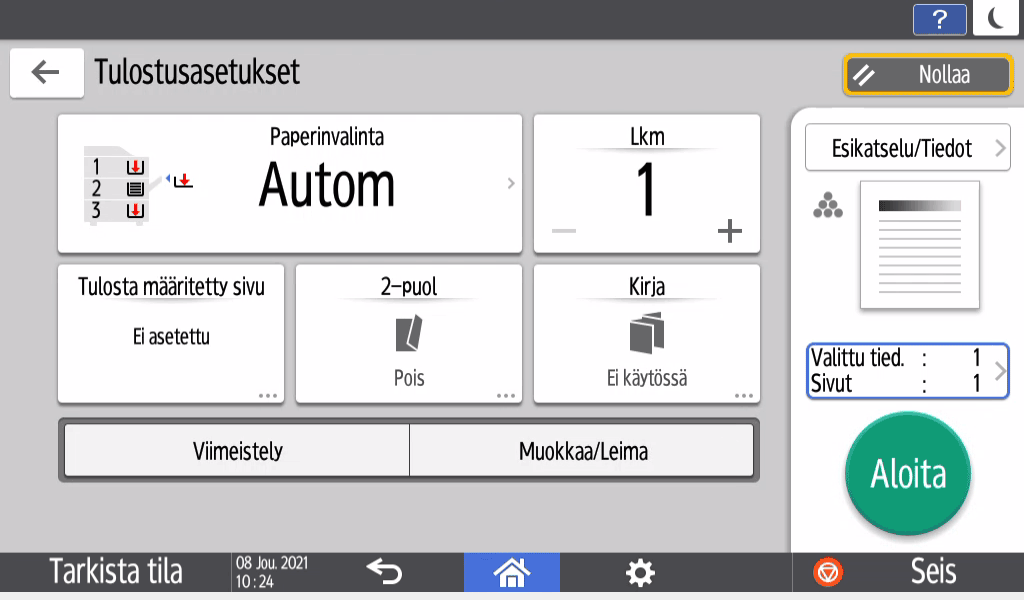Tap the undo arrow in bottom bar

point(385,571)
